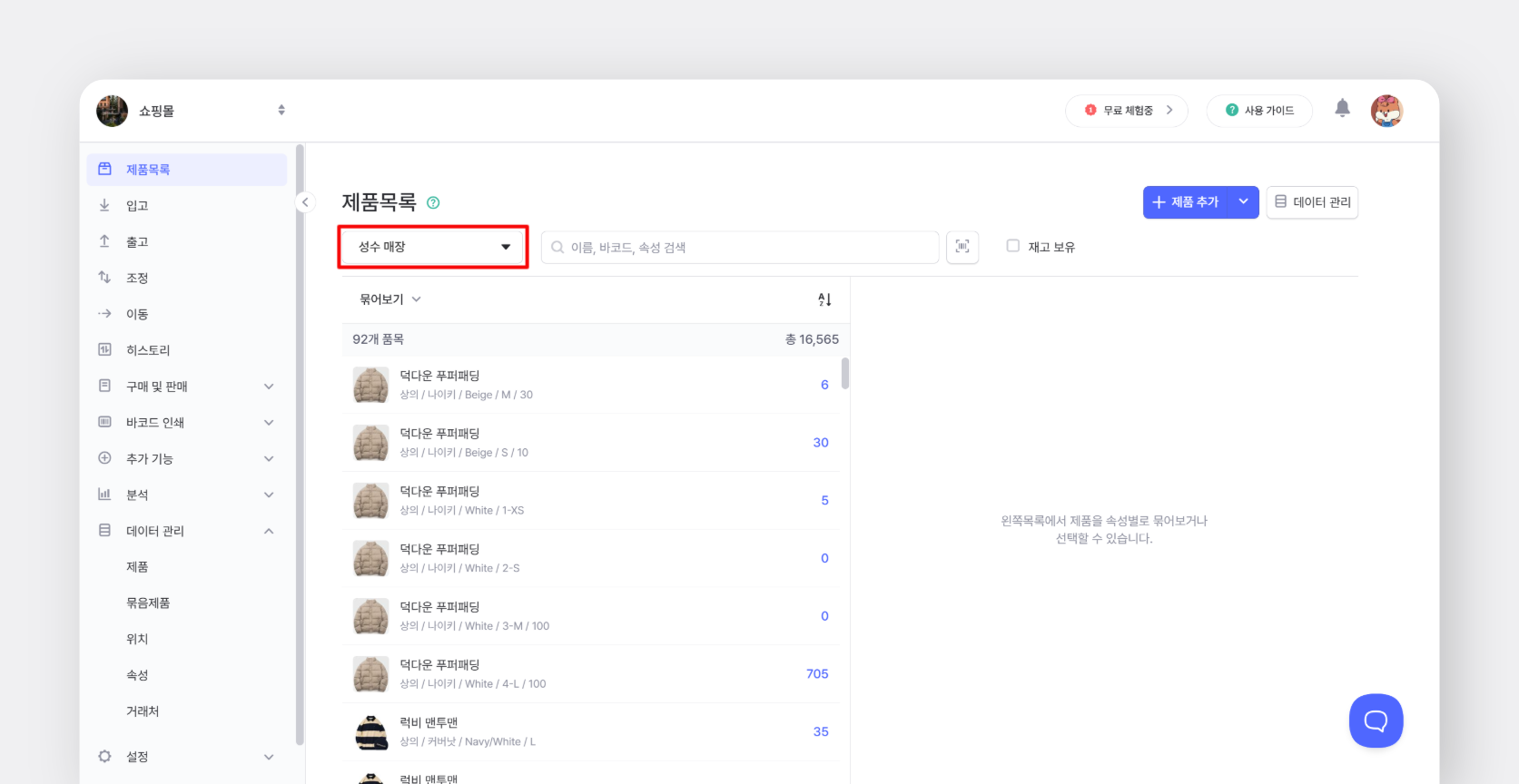Click the barcode scan icon button

[x=962, y=247]
